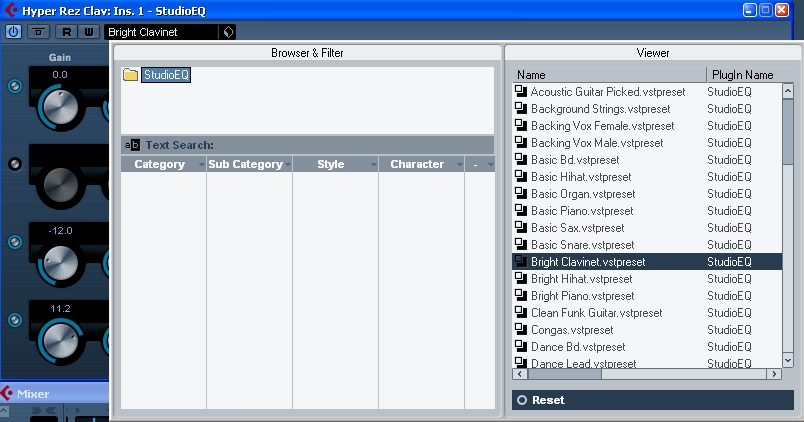Image resolution: width=804 pixels, height=422 pixels.
Task: Click the inactive second band gain knob
Action: (61, 185)
